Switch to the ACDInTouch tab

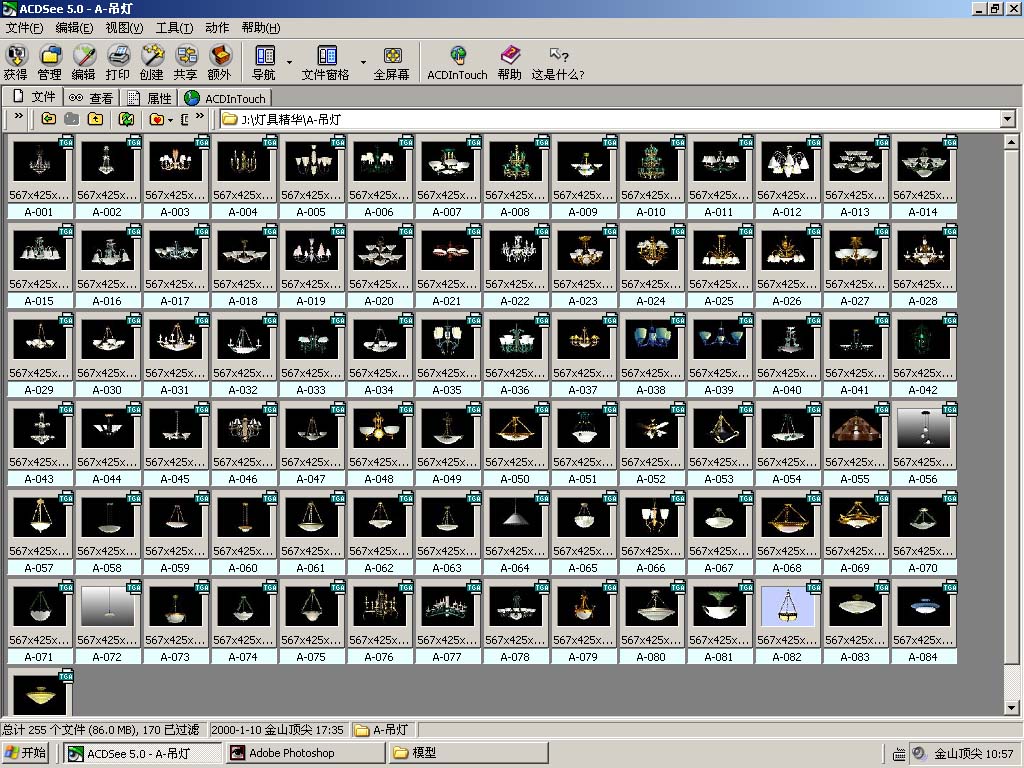point(225,98)
